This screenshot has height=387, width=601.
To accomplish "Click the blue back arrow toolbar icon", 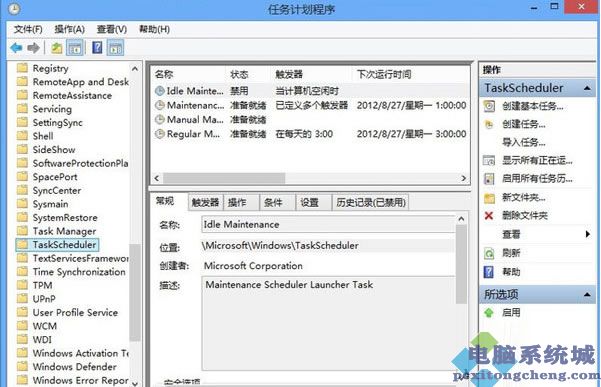I will pos(16,48).
